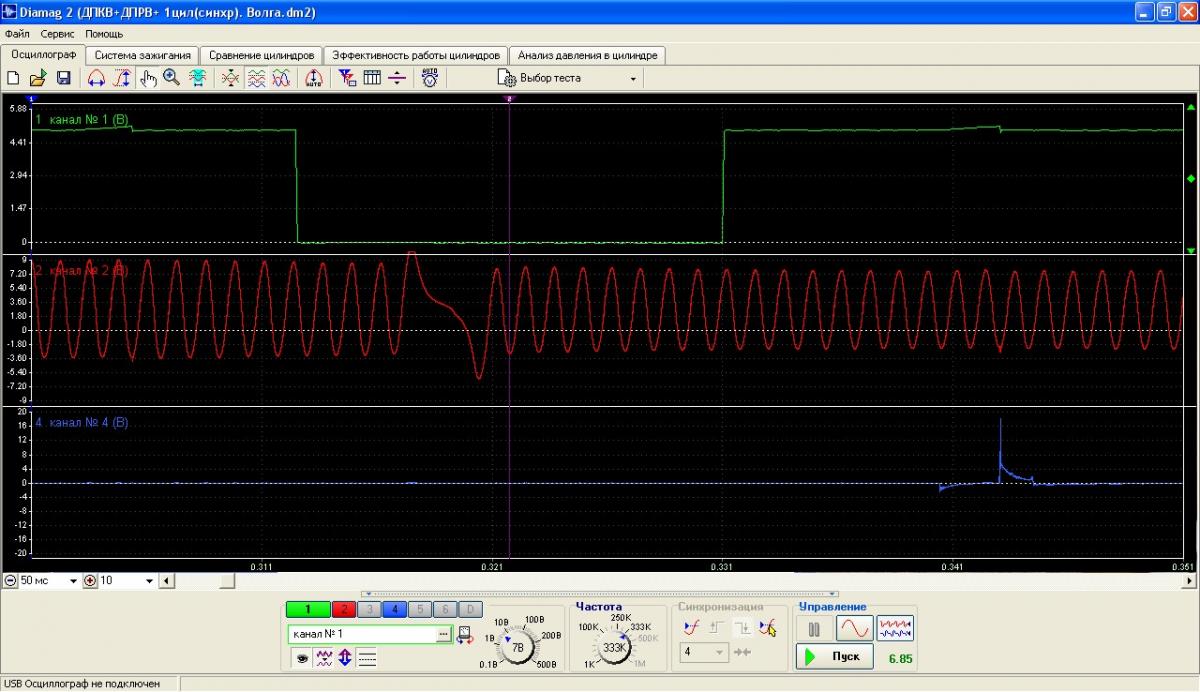
Task: Select the hand pan tool
Action: click(x=148, y=78)
